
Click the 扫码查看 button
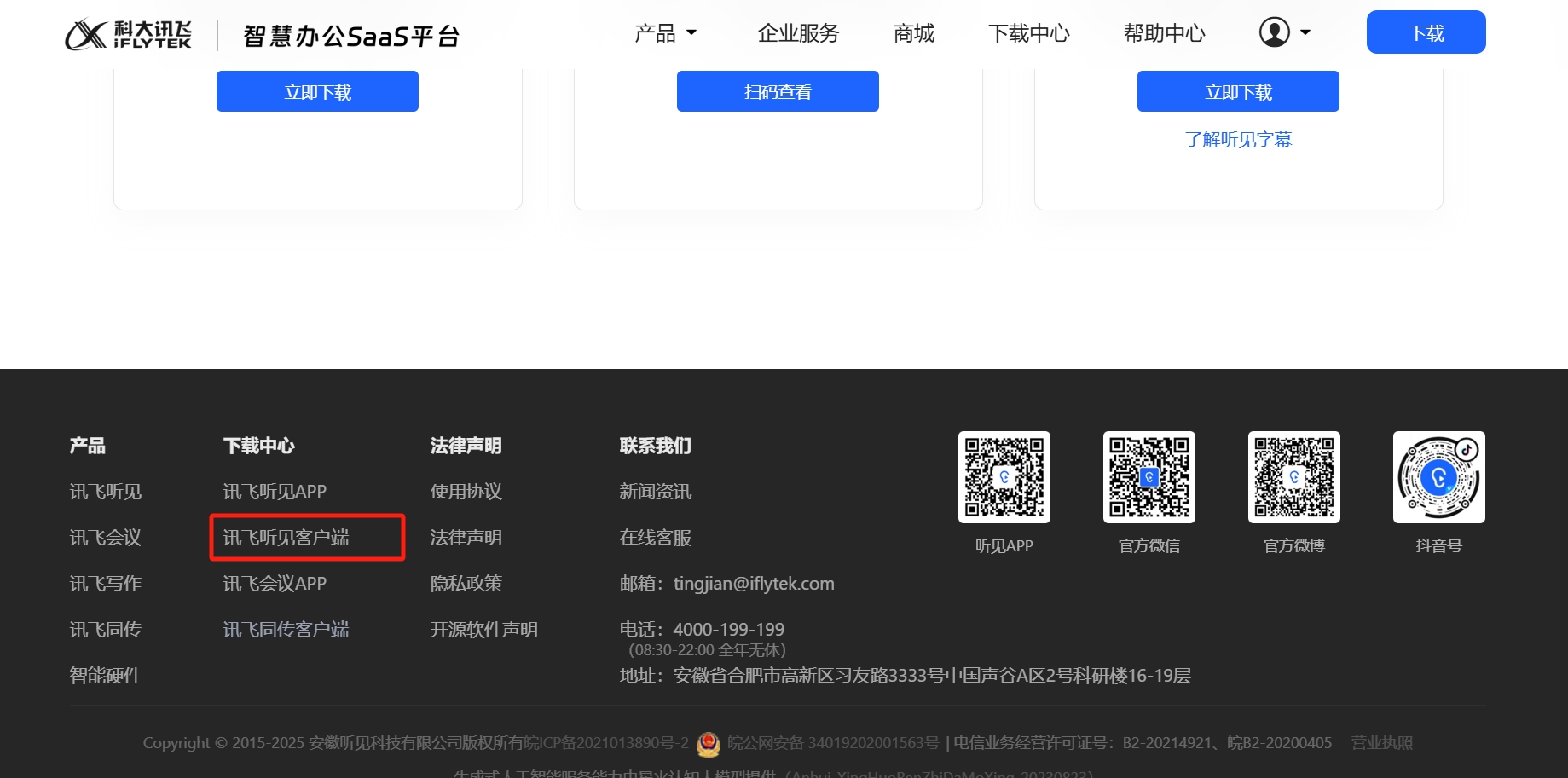[x=778, y=91]
